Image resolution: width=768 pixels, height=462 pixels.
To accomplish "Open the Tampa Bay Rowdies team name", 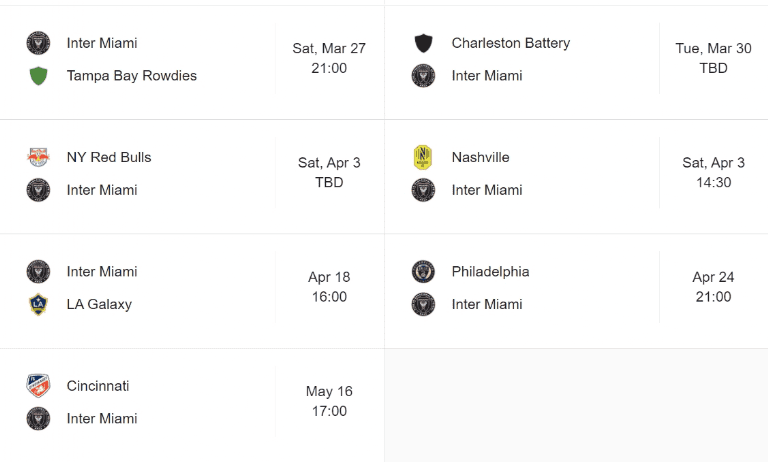I will [x=131, y=76].
